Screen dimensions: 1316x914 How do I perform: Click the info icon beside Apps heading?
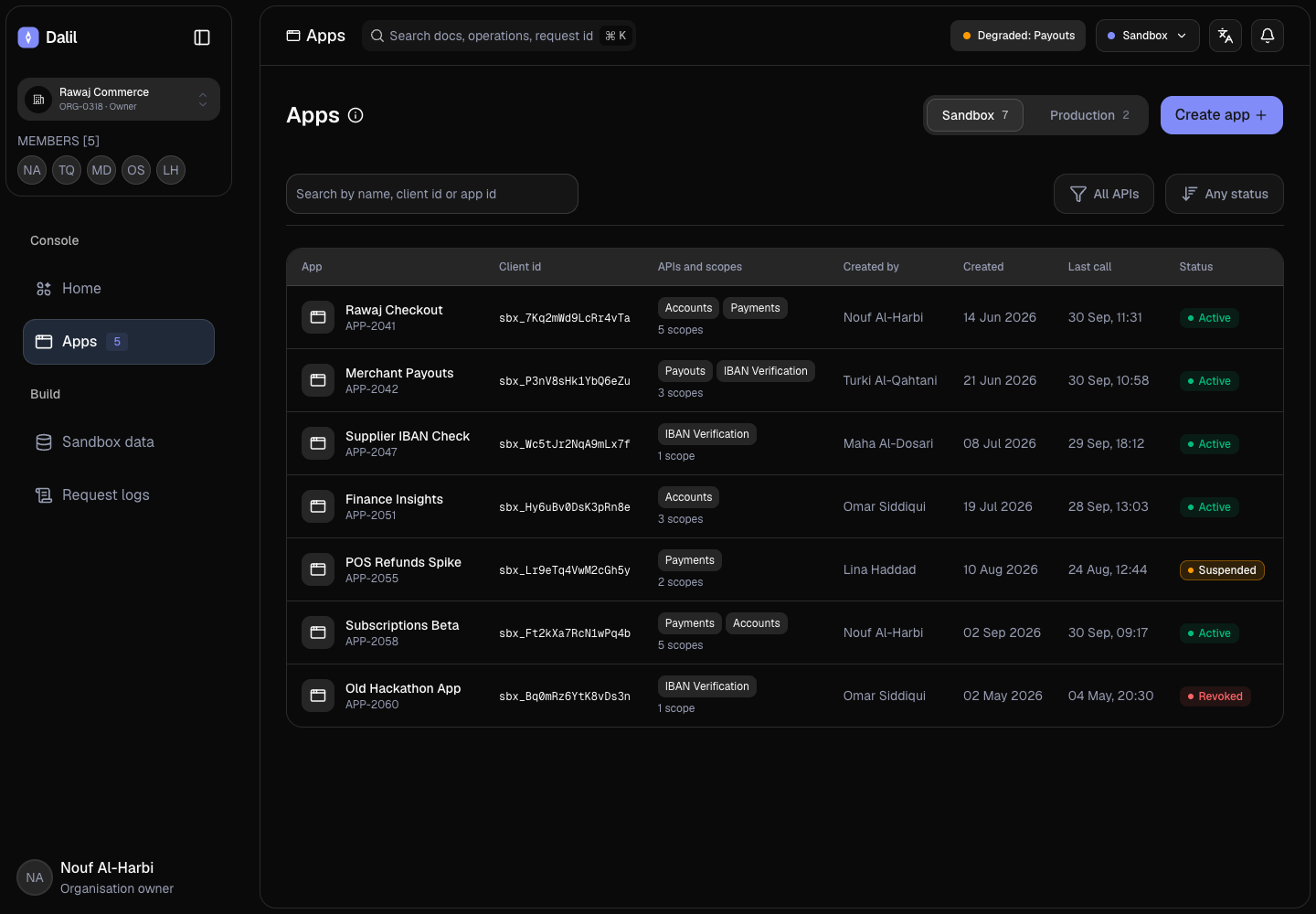[x=356, y=115]
